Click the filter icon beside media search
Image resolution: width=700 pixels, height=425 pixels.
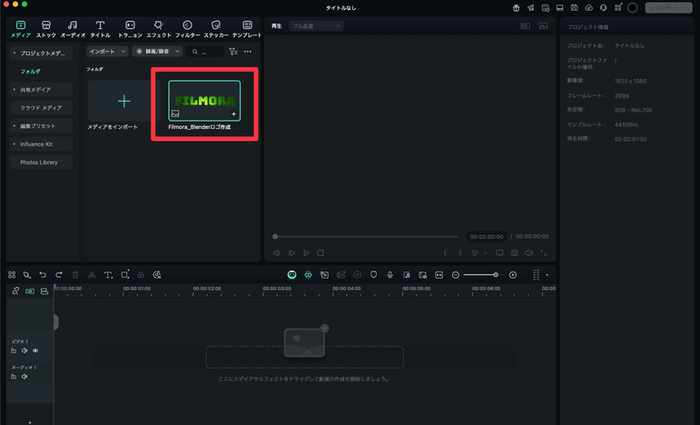click(x=233, y=51)
